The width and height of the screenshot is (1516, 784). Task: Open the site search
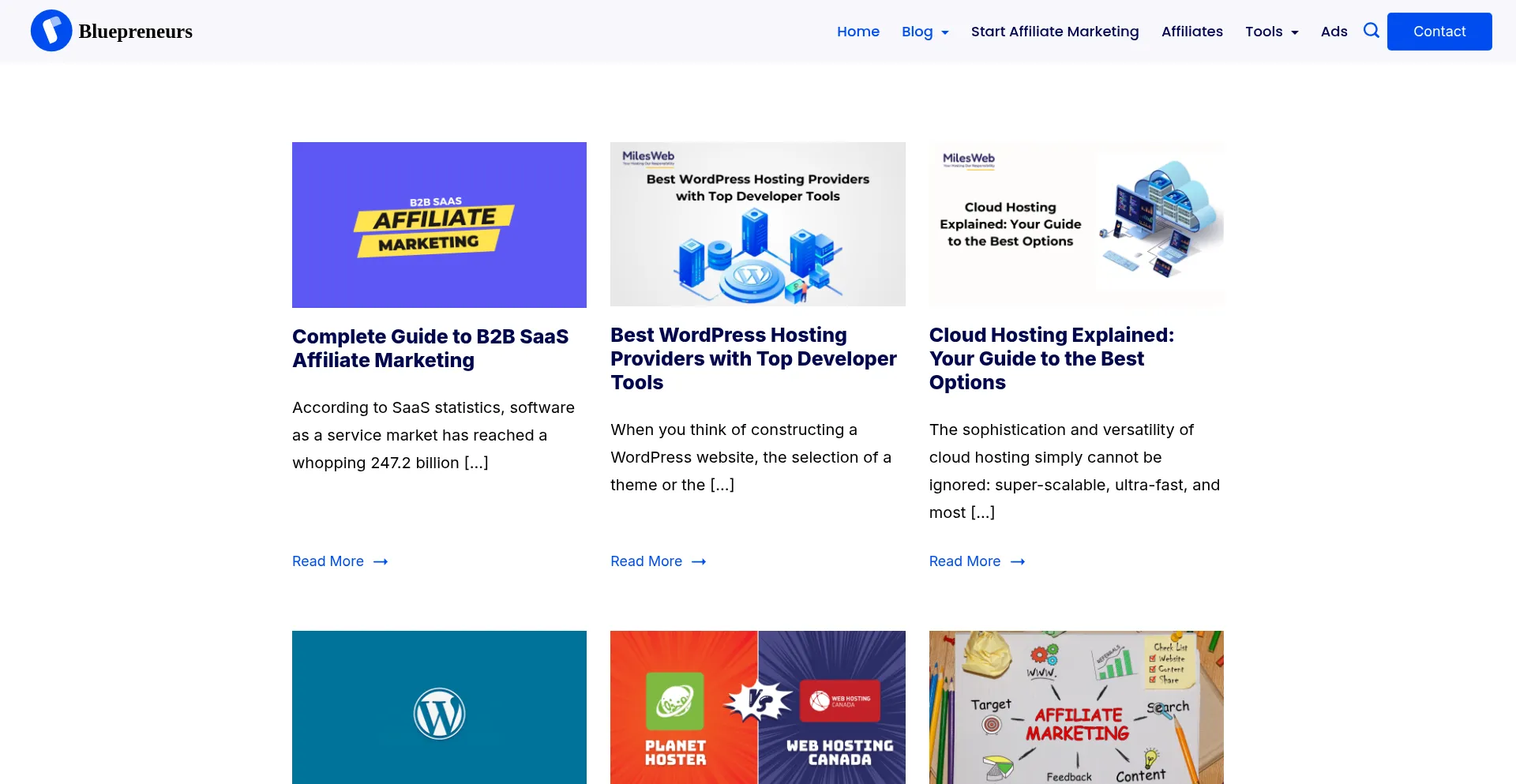tap(1372, 30)
